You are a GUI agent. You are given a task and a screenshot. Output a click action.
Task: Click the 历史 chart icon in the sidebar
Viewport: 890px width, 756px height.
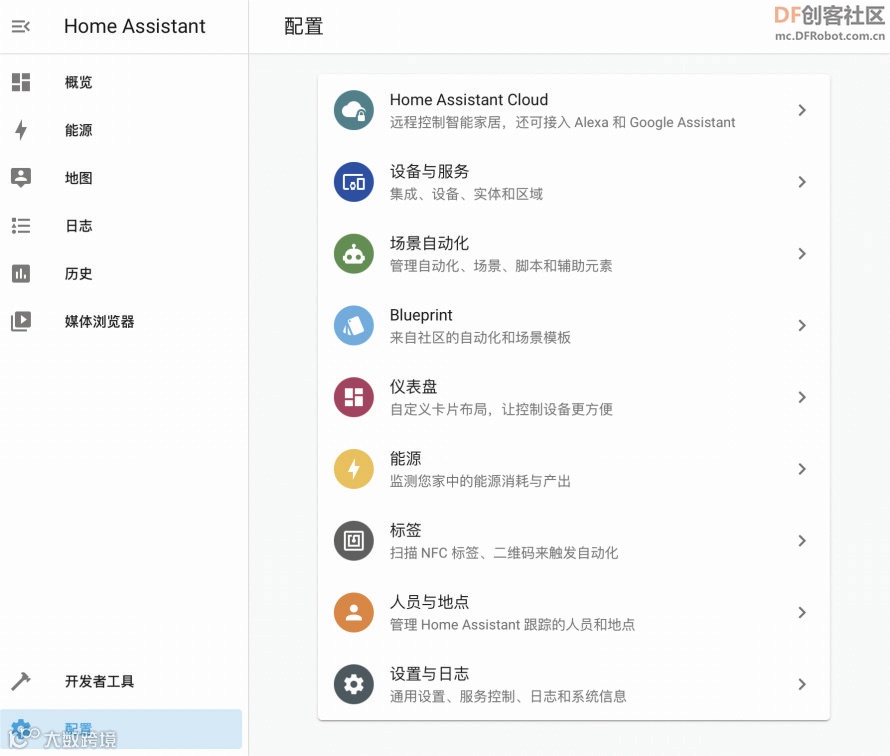point(21,274)
